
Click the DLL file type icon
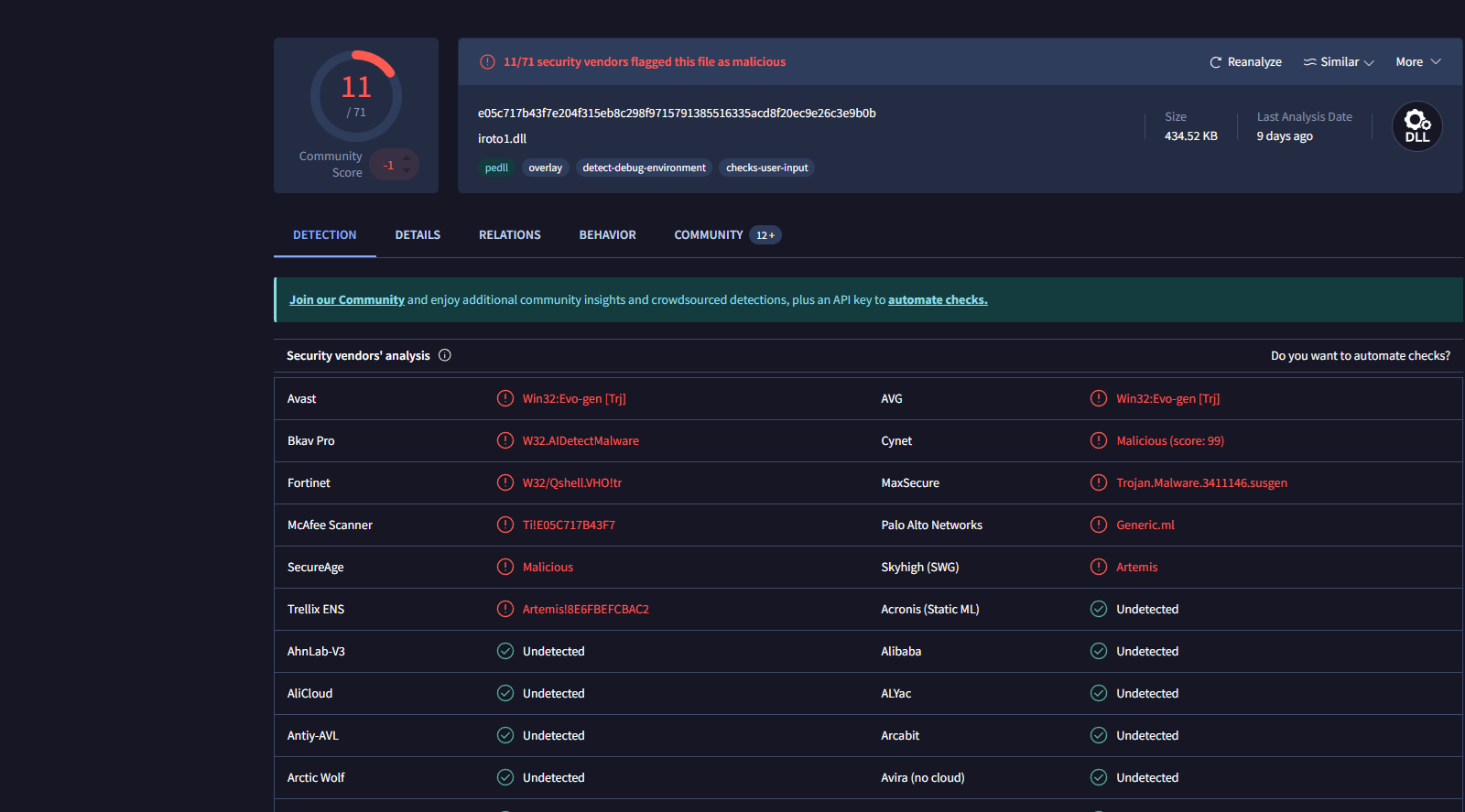[1416, 126]
